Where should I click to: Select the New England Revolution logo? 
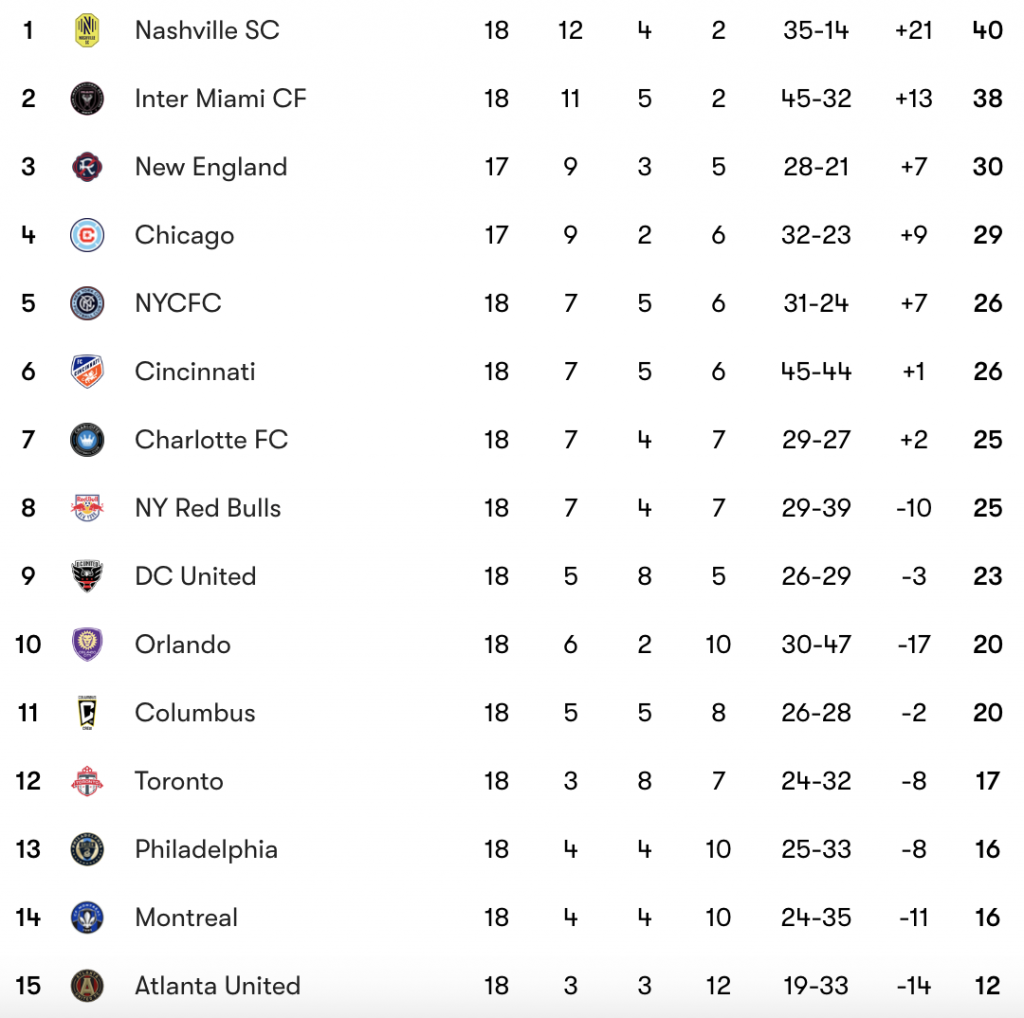(x=87, y=167)
